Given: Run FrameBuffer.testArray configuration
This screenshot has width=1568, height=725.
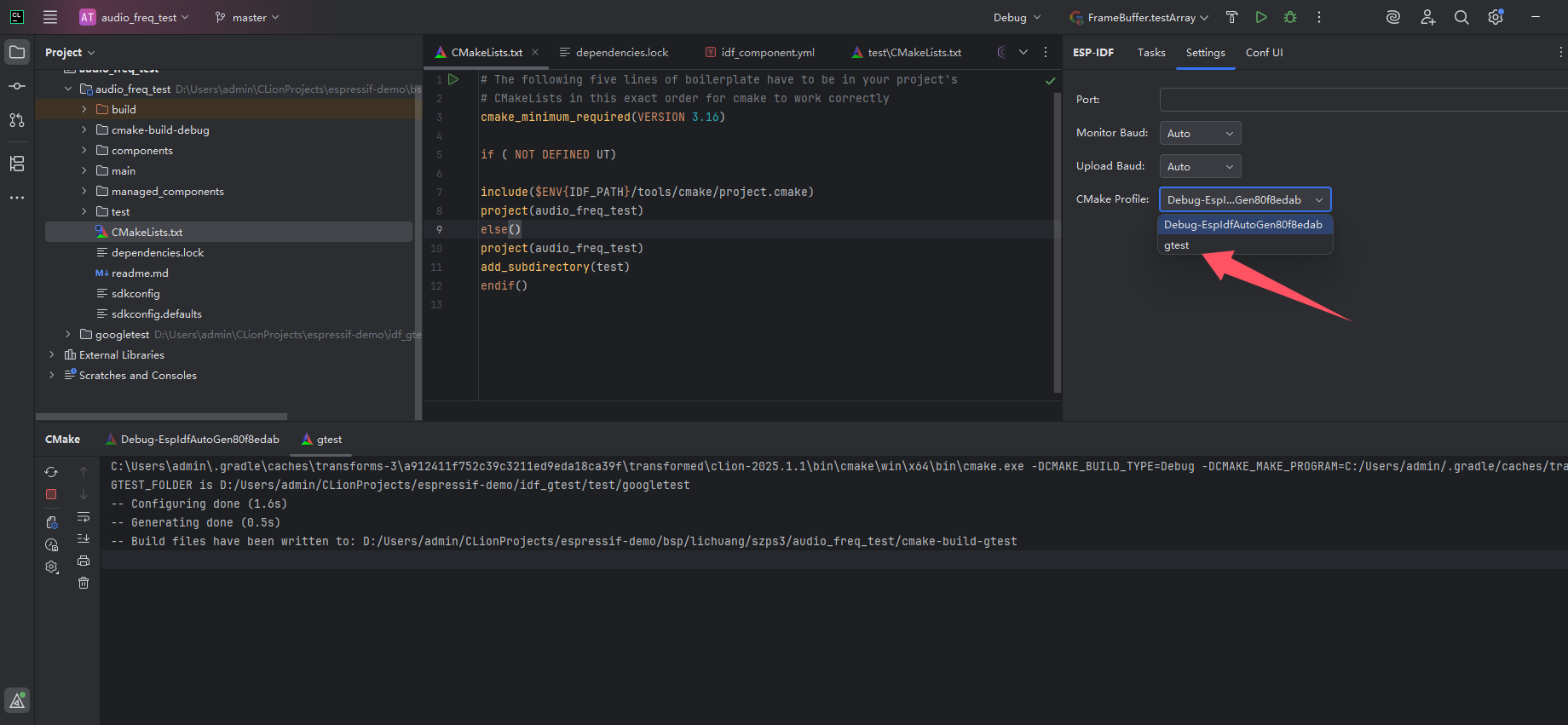Looking at the screenshot, I should [1261, 17].
